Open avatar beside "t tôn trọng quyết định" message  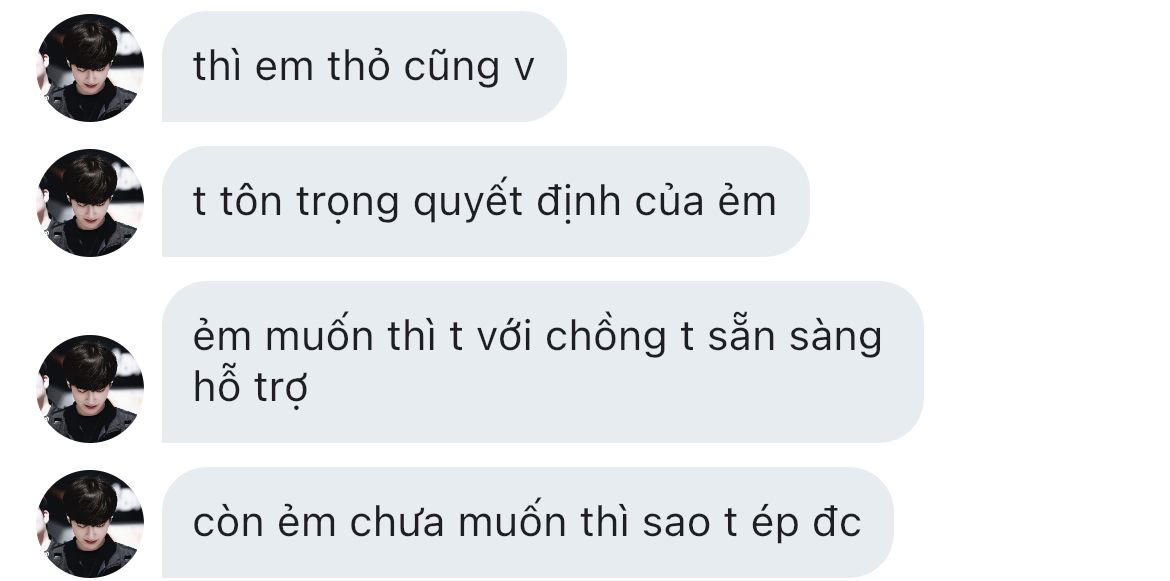(90, 203)
